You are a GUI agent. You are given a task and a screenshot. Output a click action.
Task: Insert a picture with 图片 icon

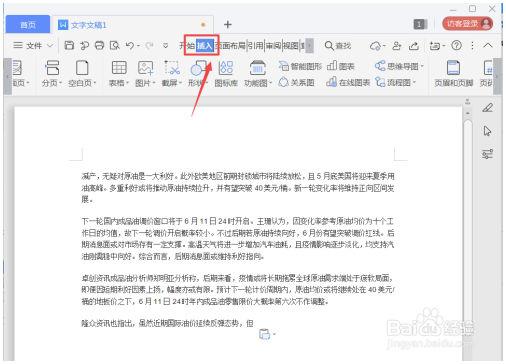145,74
